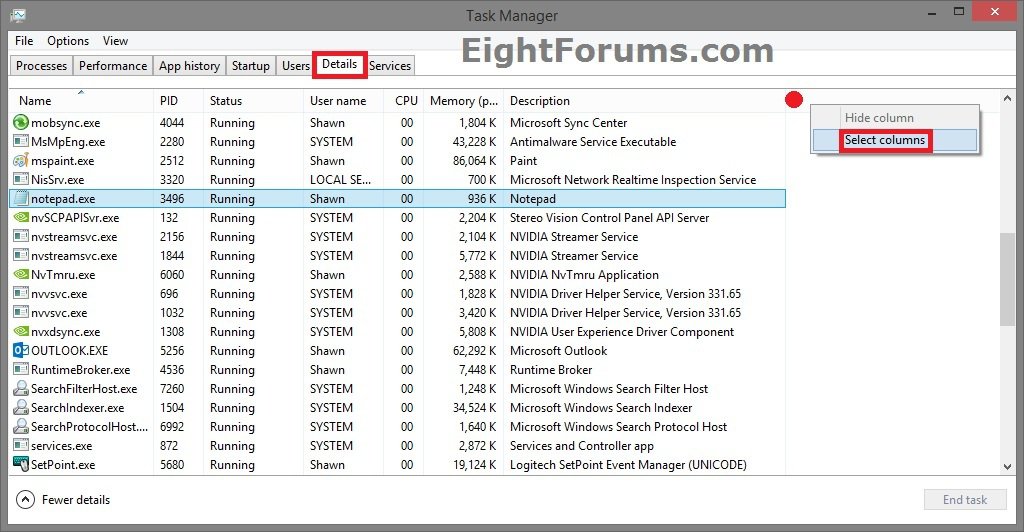Click the scrollbar up arrow
Image resolution: width=1024 pixels, height=532 pixels.
tap(1007, 99)
